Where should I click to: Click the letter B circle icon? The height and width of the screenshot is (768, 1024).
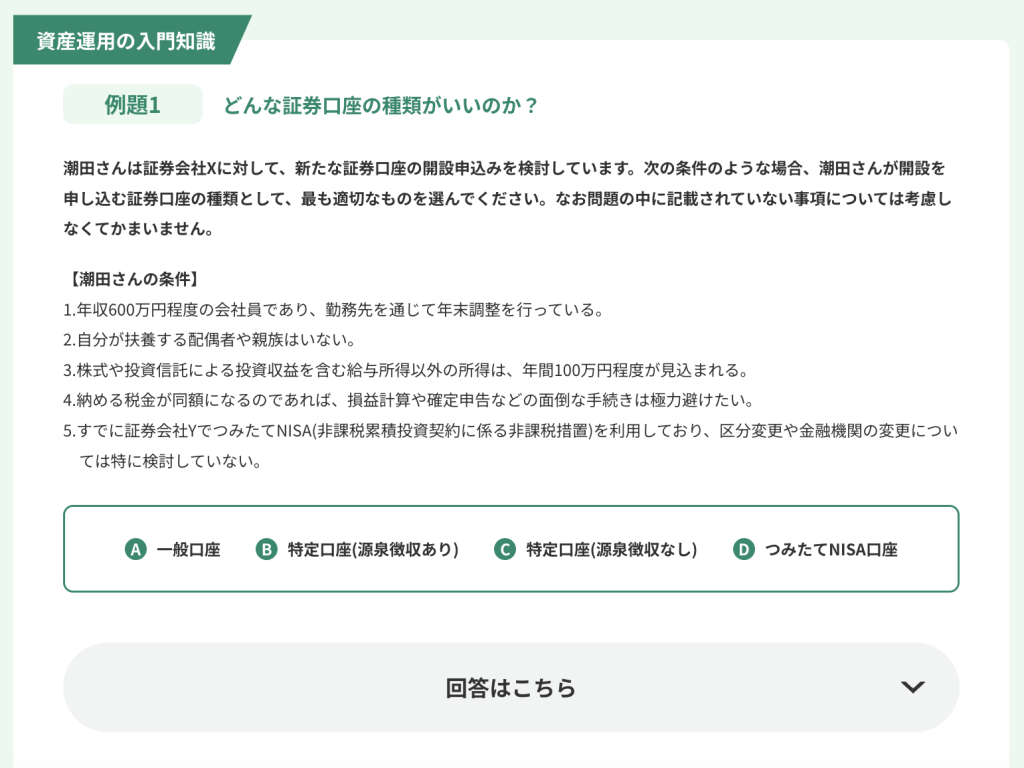266,549
